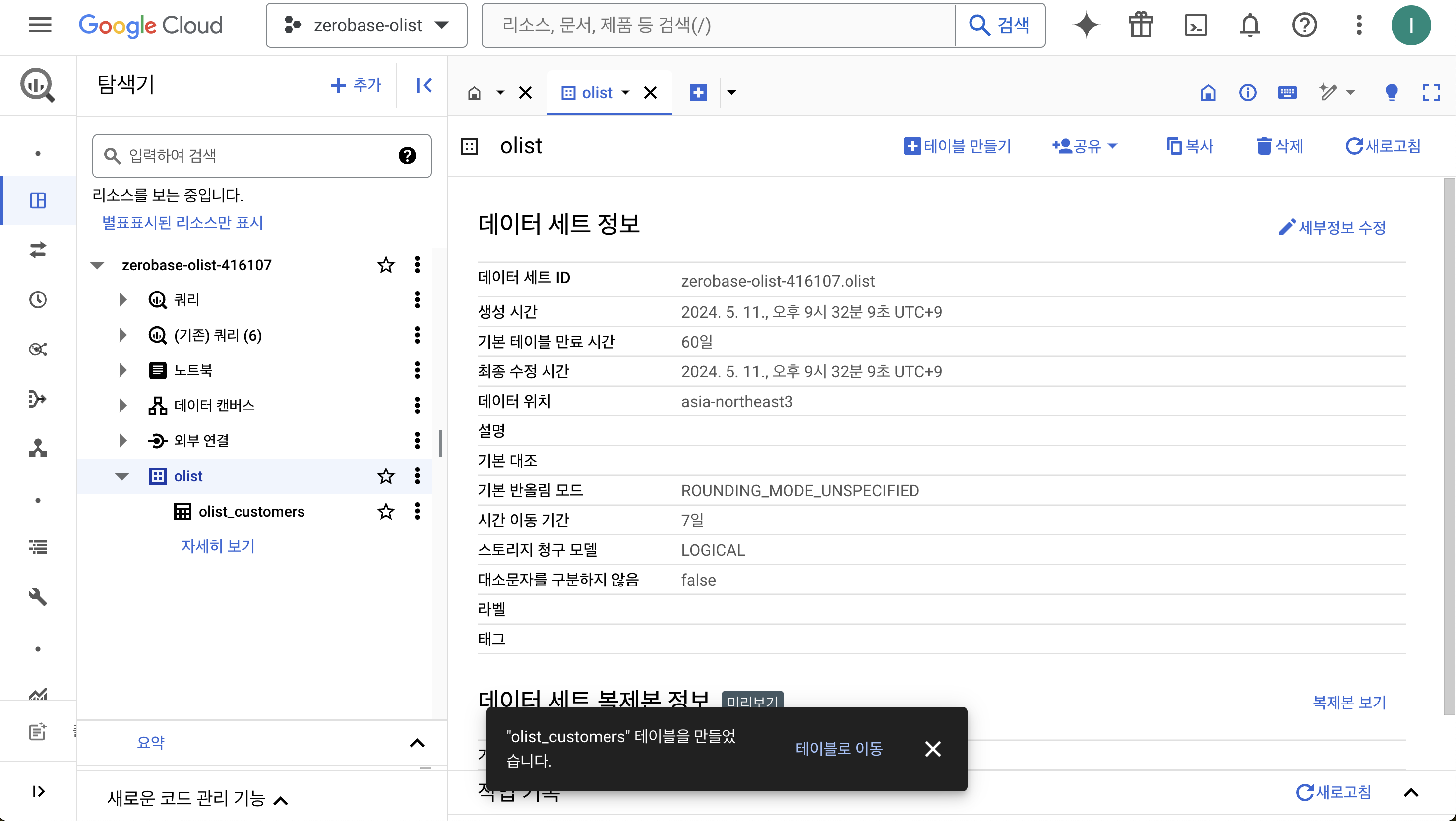This screenshot has height=821, width=1456.
Task: Expand the 노트북 tree node
Action: coord(122,370)
